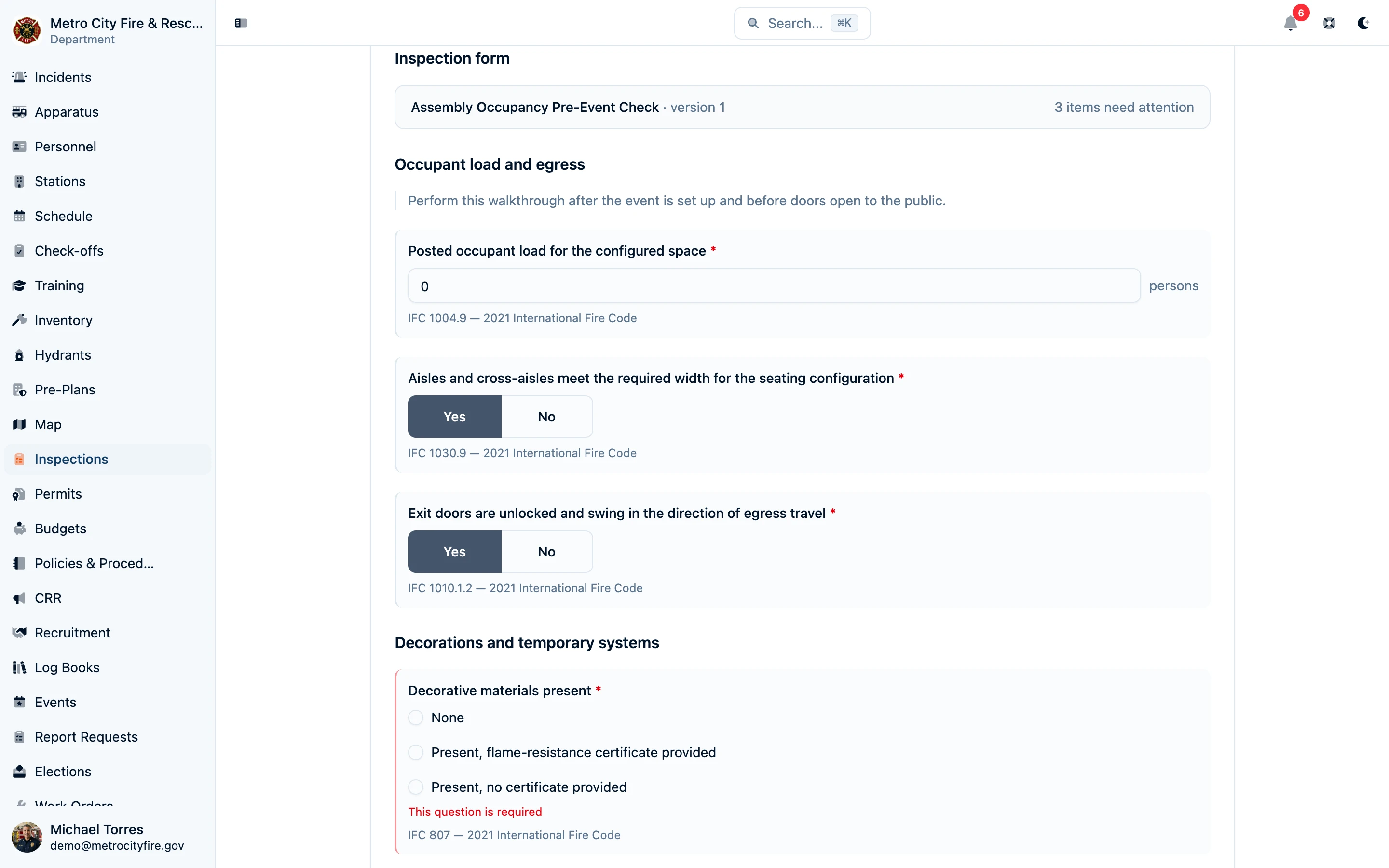Click the Log Books icon
Screen dimensions: 1389x868
coord(19,667)
